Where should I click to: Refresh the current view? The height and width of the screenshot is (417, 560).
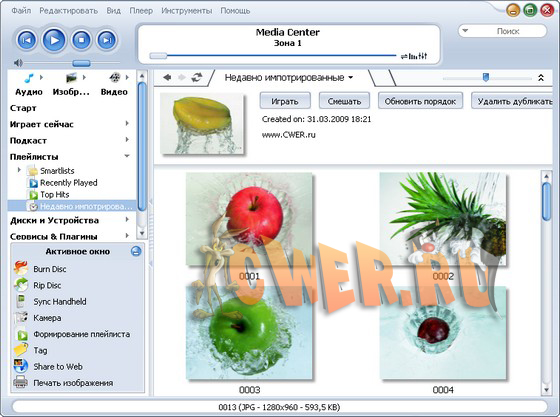[x=197, y=77]
